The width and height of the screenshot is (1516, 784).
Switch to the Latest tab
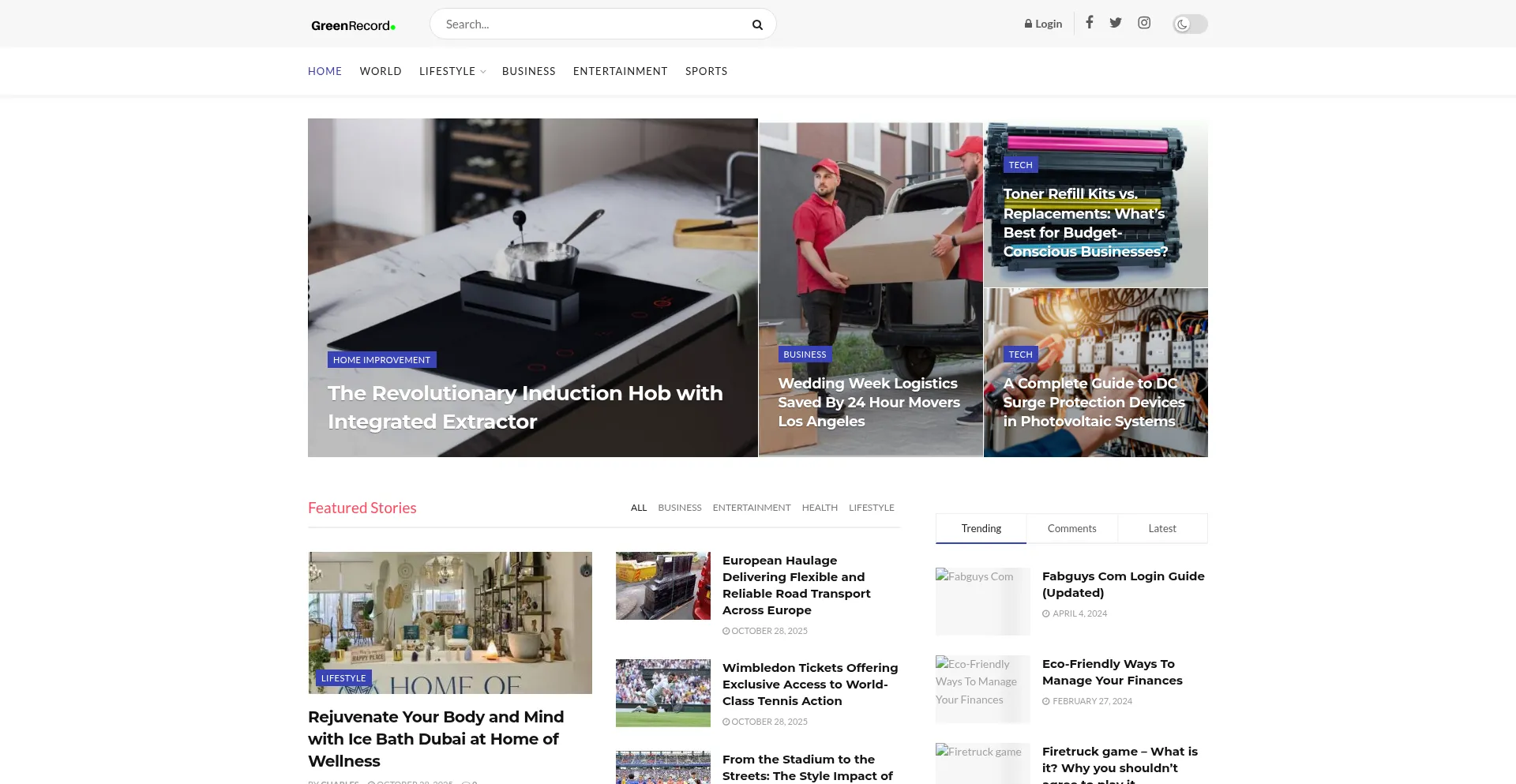click(x=1161, y=529)
